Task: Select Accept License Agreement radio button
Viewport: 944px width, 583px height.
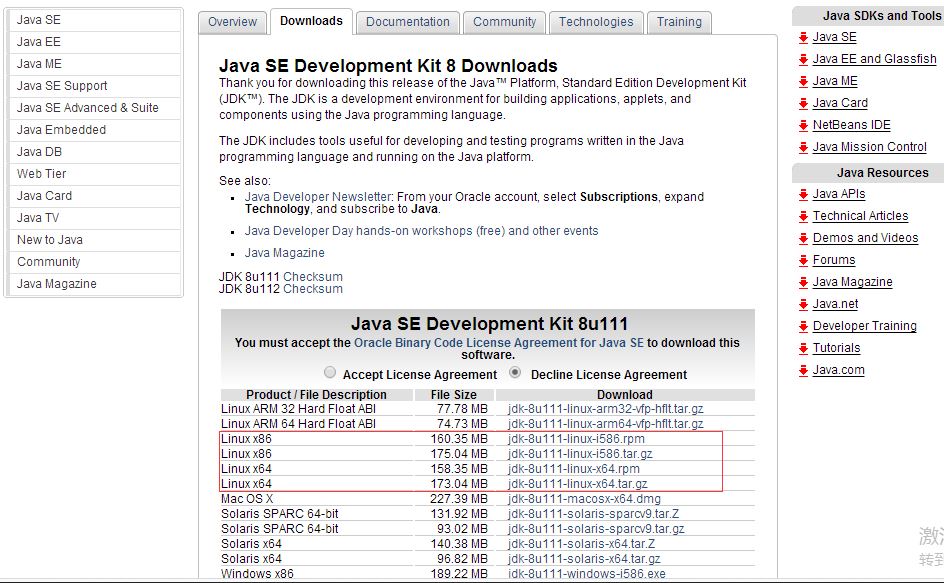Action: click(x=330, y=372)
